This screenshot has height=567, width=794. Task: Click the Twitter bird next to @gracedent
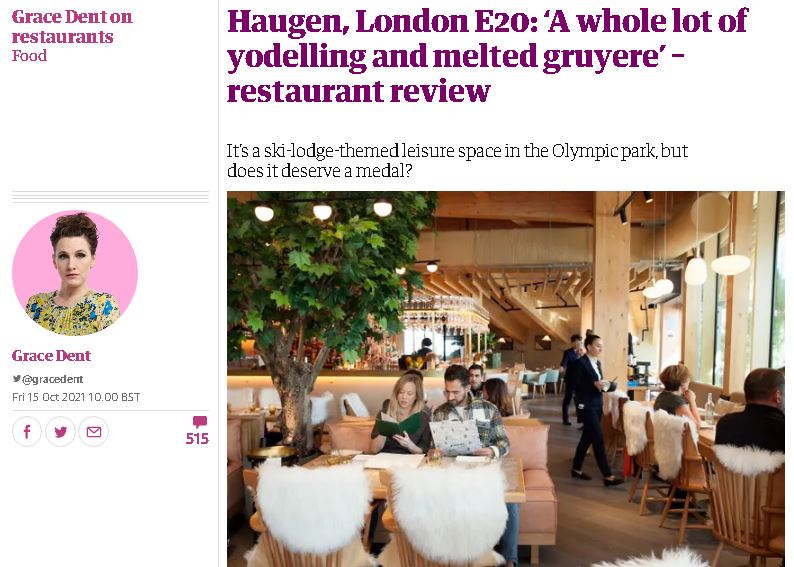(x=17, y=378)
